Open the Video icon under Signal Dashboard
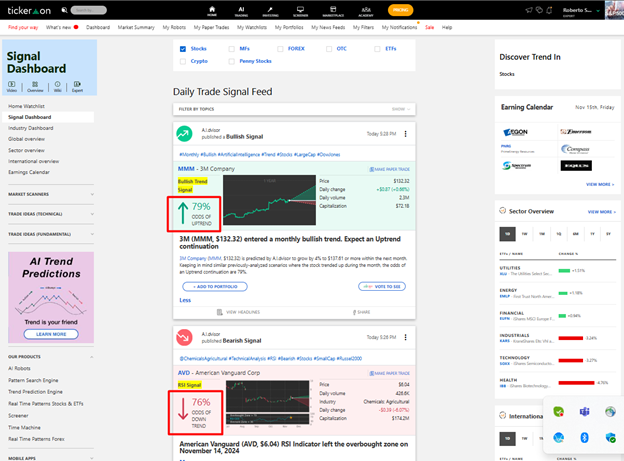 click(12, 86)
